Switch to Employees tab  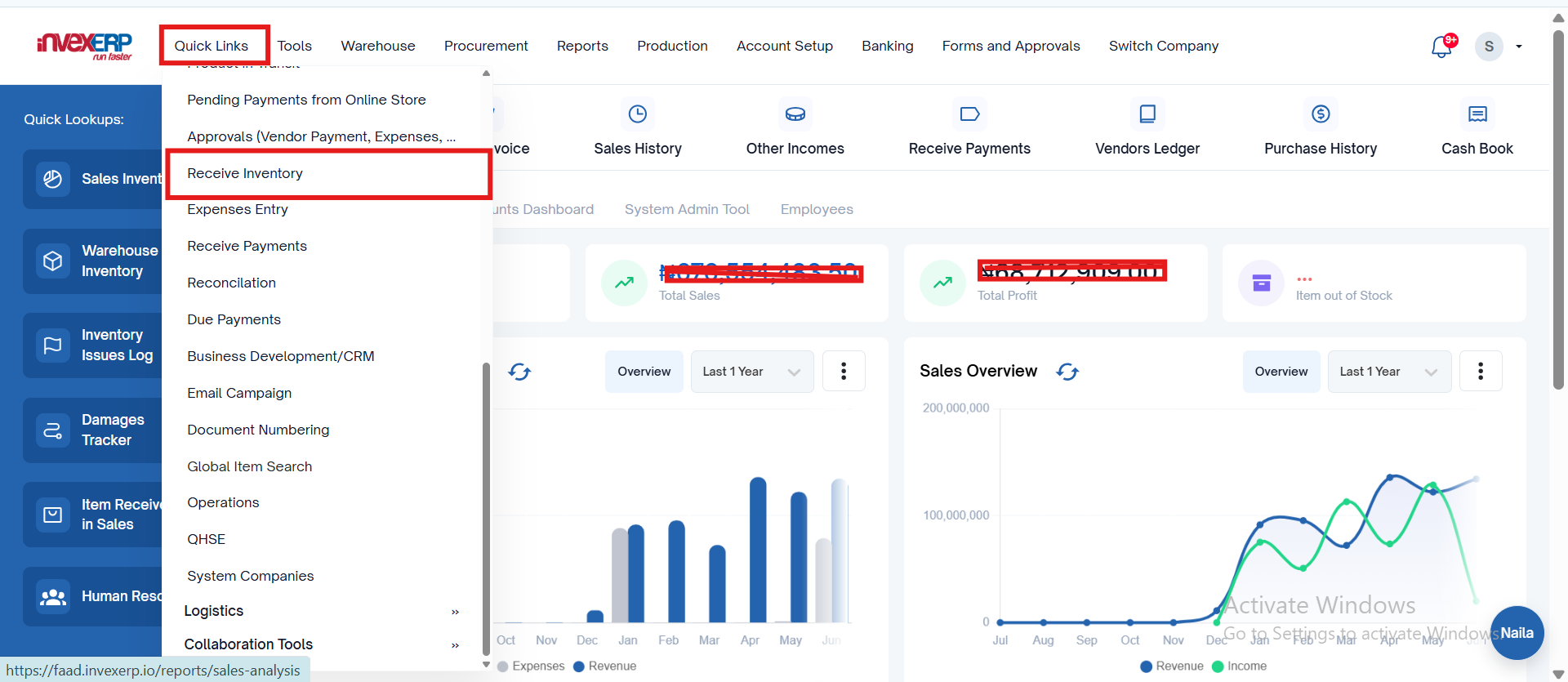pyautogui.click(x=817, y=209)
